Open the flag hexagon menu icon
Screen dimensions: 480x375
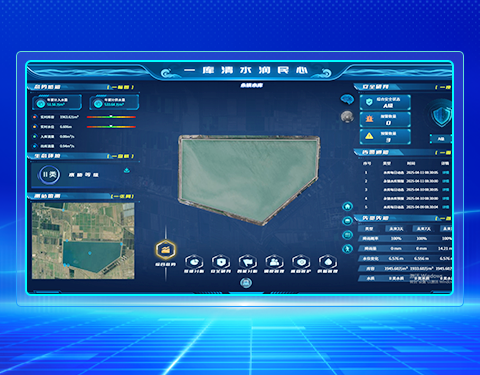coord(247,262)
